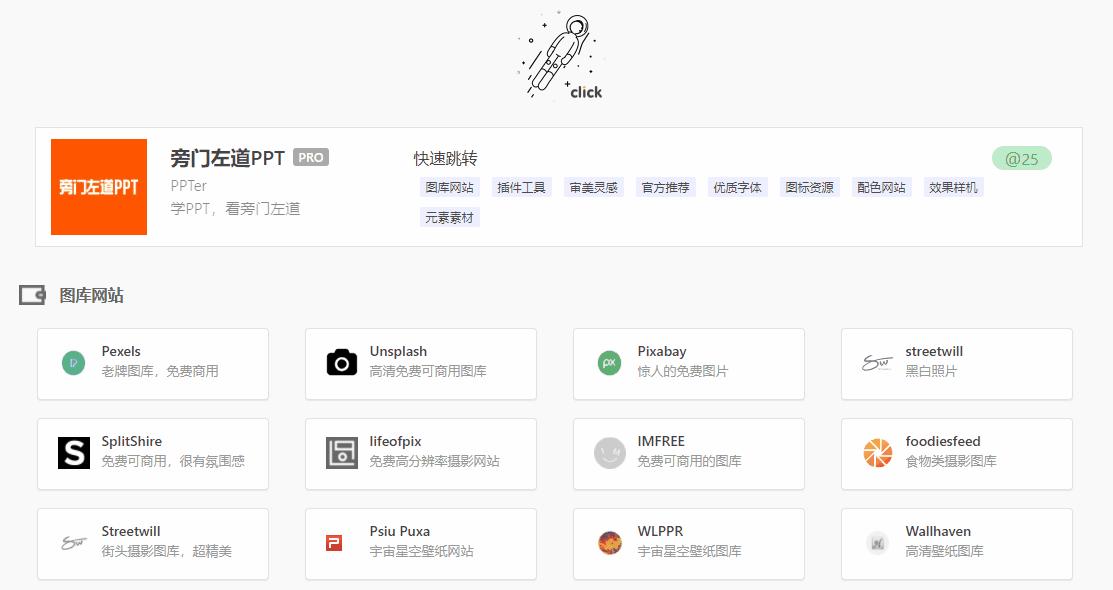Select the Pexels icon
Viewport: 1113px width, 590px height.
point(72,363)
